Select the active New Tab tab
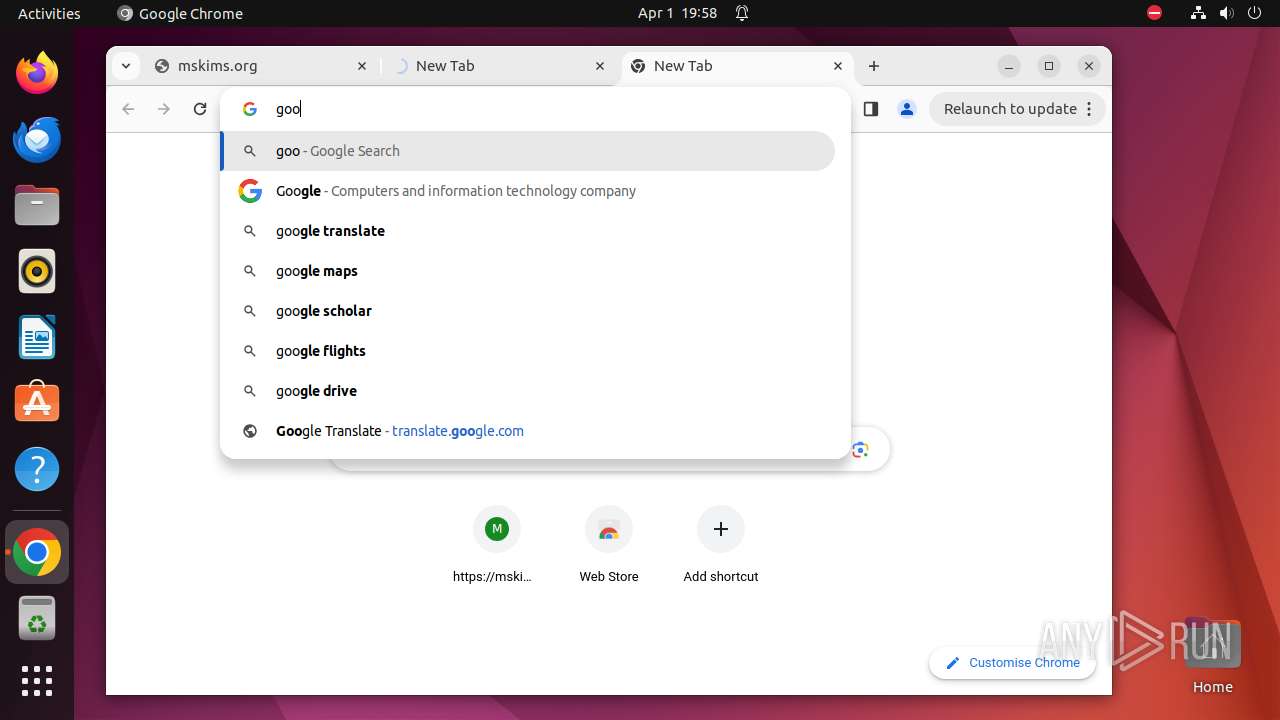This screenshot has height=720, width=1280. 736,66
